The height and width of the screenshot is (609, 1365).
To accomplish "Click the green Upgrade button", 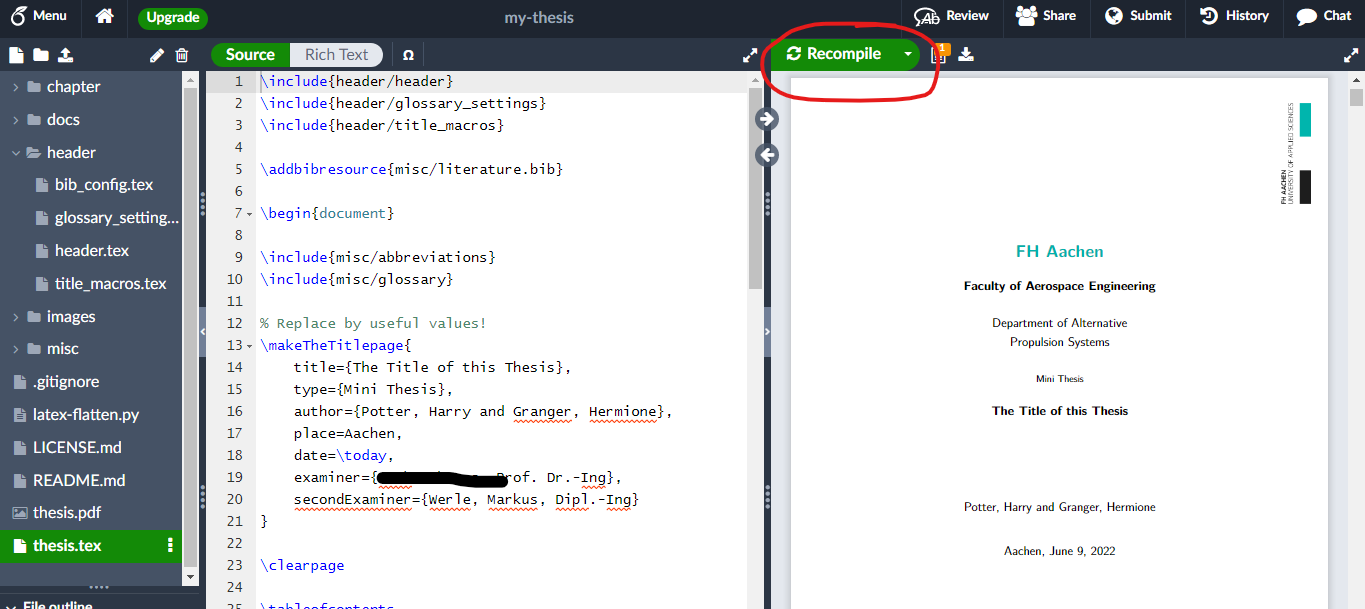I will tap(173, 17).
